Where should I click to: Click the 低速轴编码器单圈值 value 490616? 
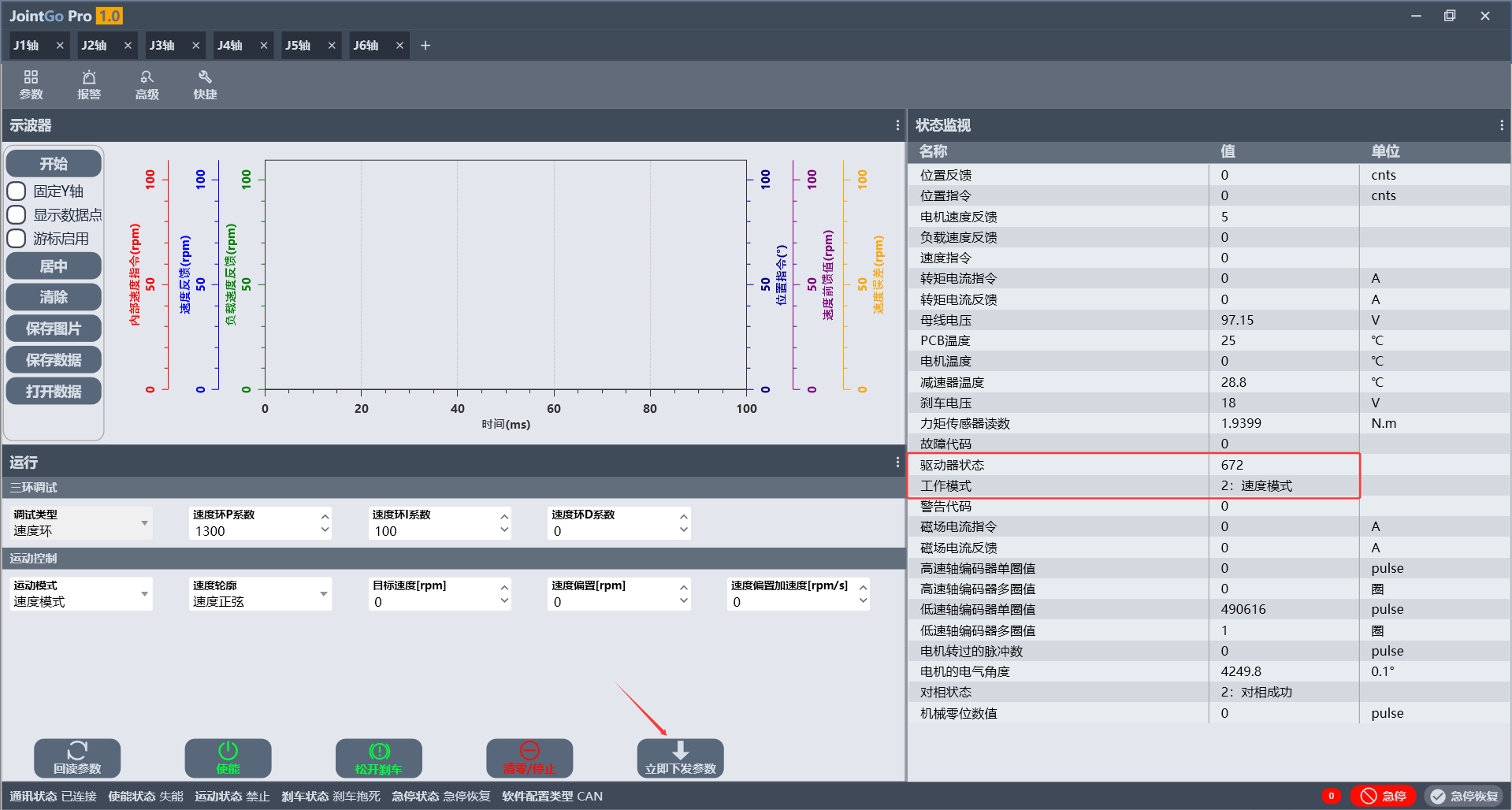[x=1243, y=610]
